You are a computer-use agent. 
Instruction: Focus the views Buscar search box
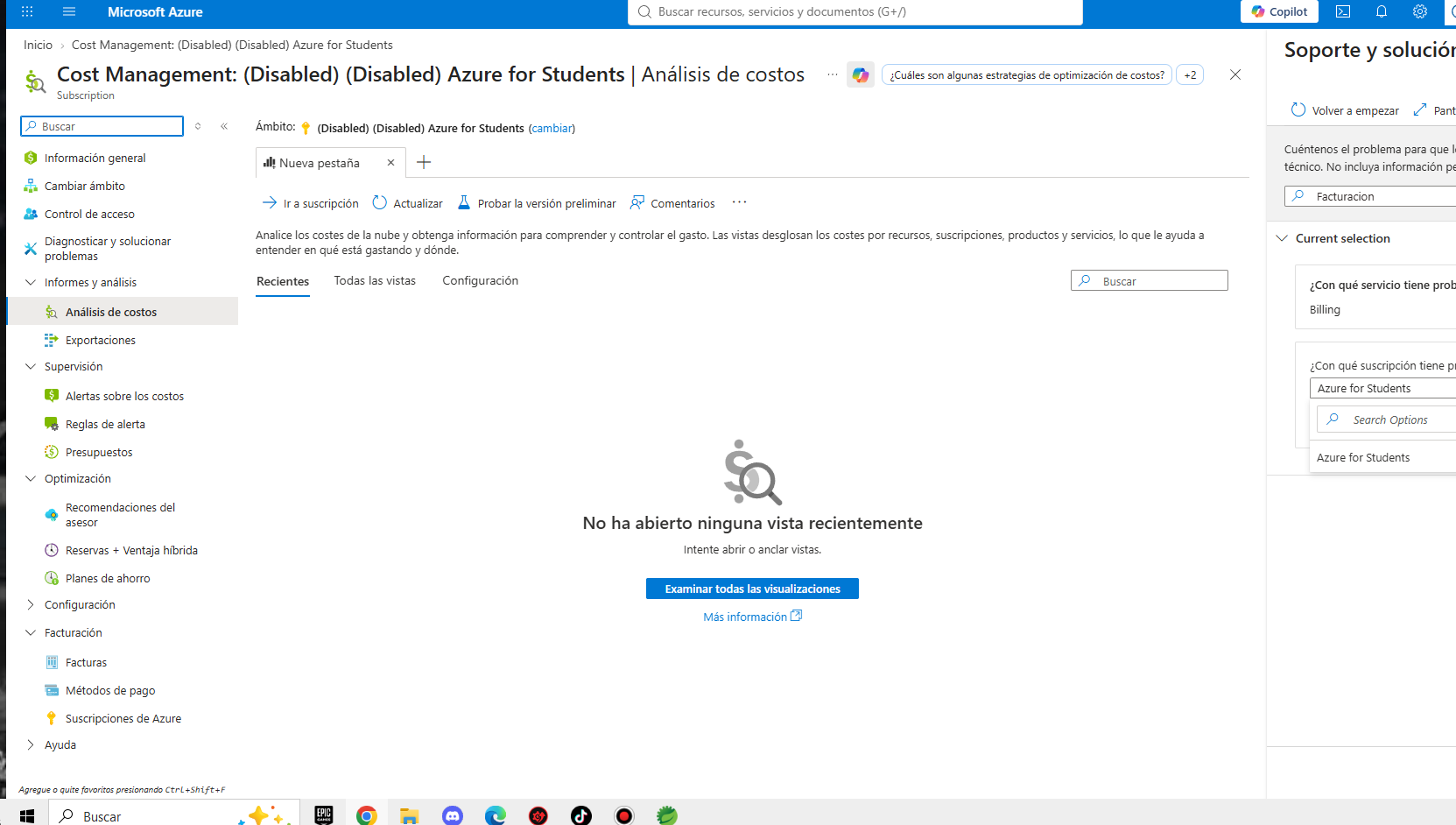[1150, 281]
